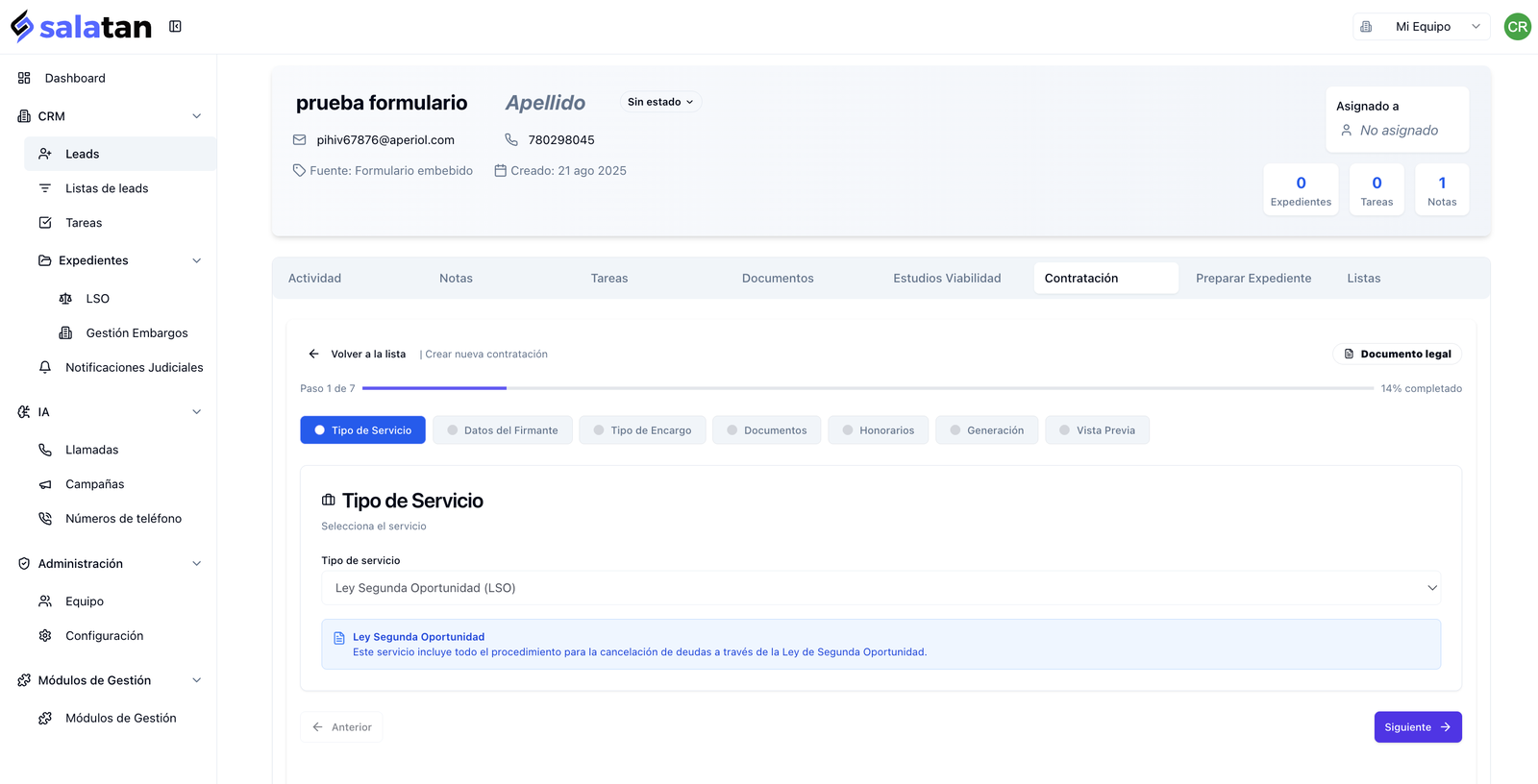Image resolution: width=1538 pixels, height=784 pixels.
Task: Click the salatan logo
Action: pos(81,26)
